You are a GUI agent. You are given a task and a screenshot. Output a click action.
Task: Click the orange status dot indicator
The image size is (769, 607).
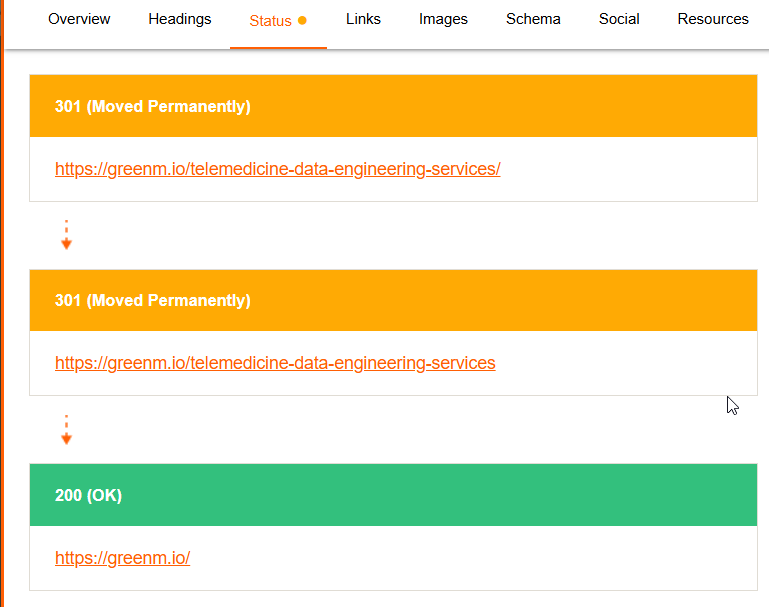pos(302,20)
